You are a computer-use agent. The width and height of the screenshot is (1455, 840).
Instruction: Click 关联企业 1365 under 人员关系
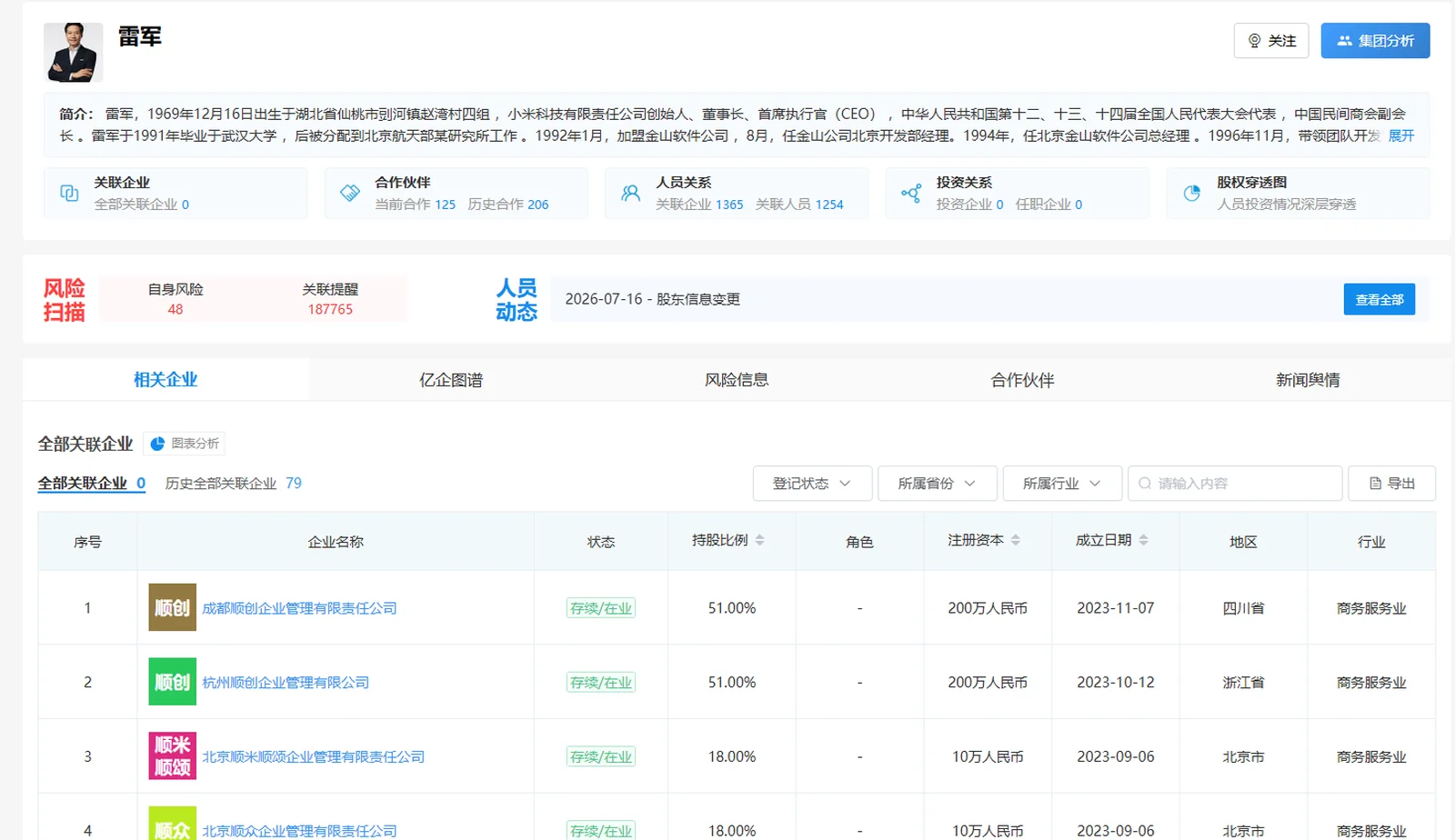pyautogui.click(x=699, y=205)
